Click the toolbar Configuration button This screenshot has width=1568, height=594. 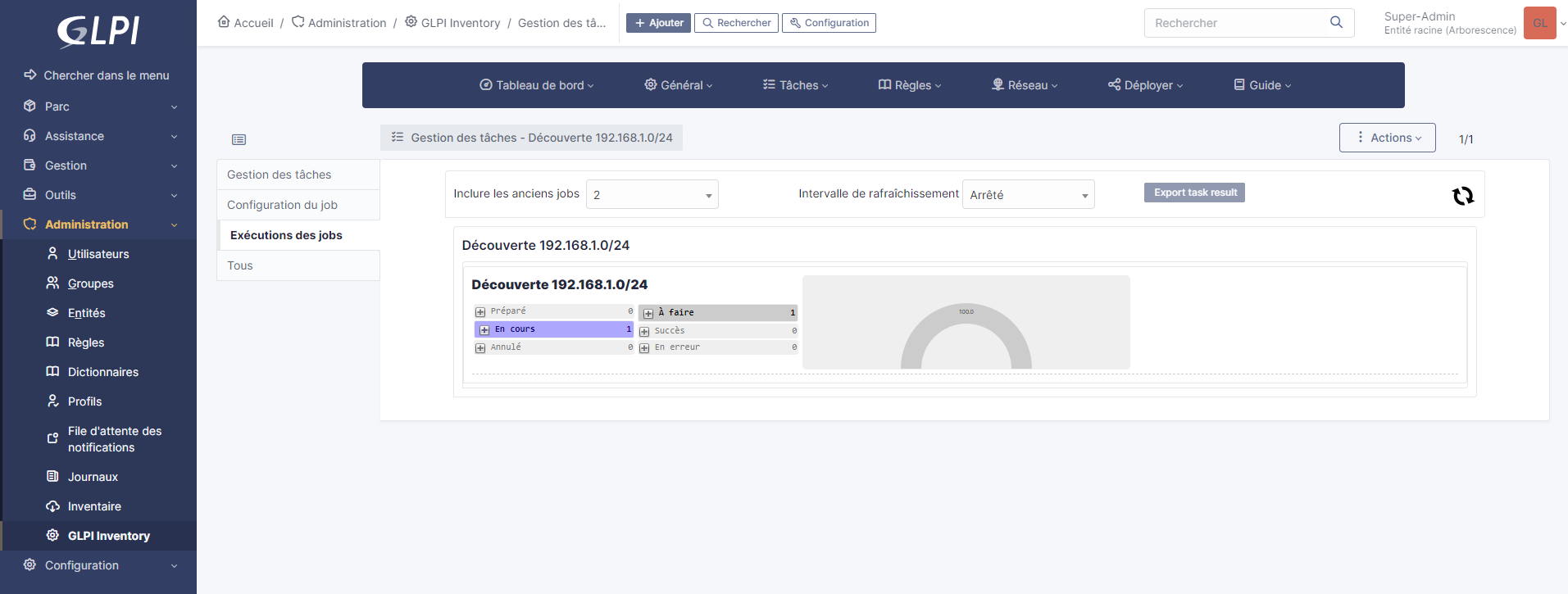pos(829,23)
